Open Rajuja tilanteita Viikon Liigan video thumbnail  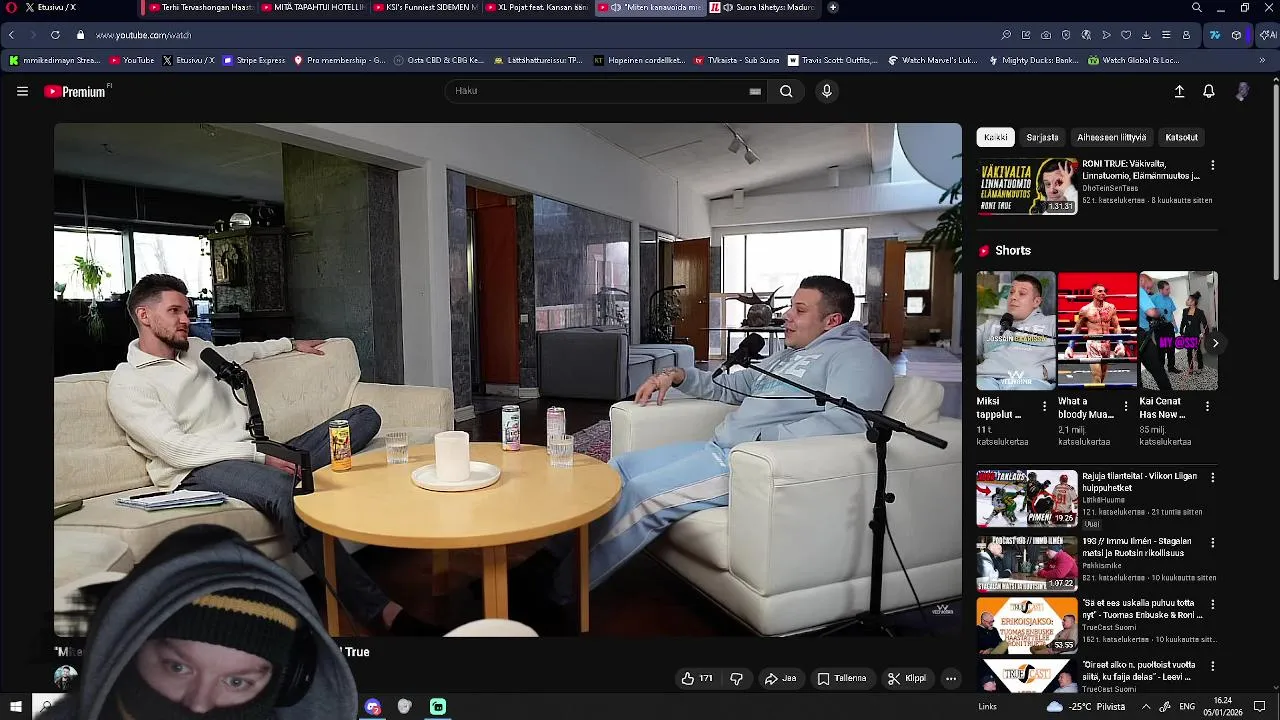(x=1027, y=498)
